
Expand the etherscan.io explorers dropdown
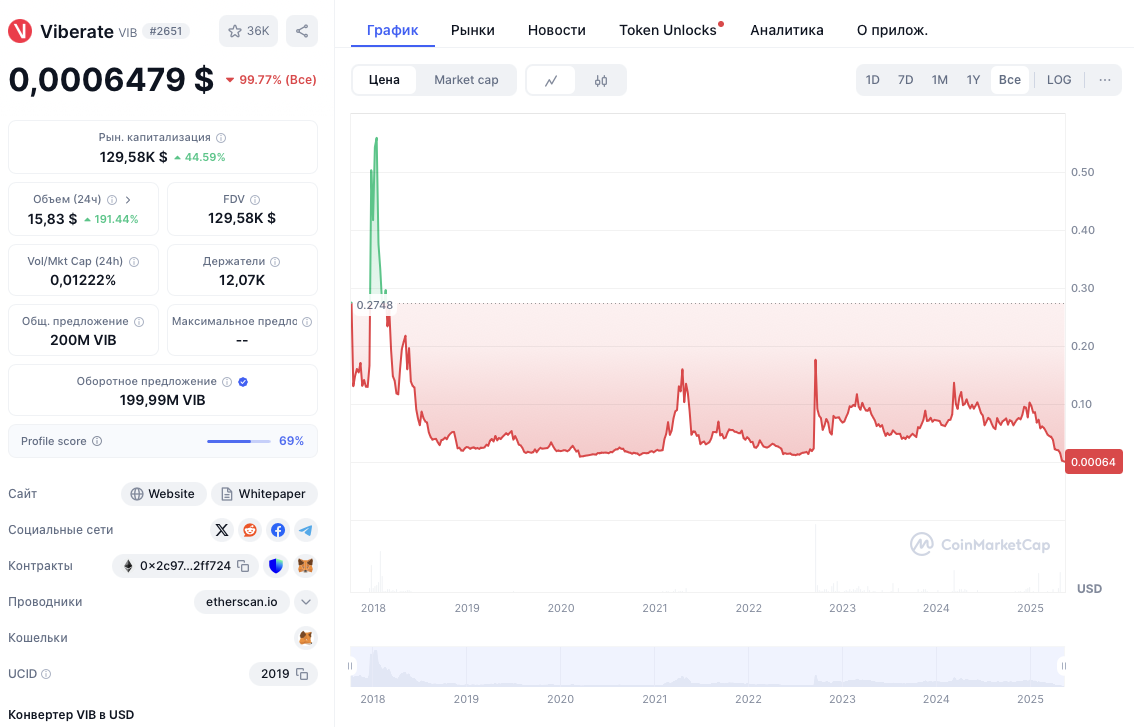click(306, 601)
